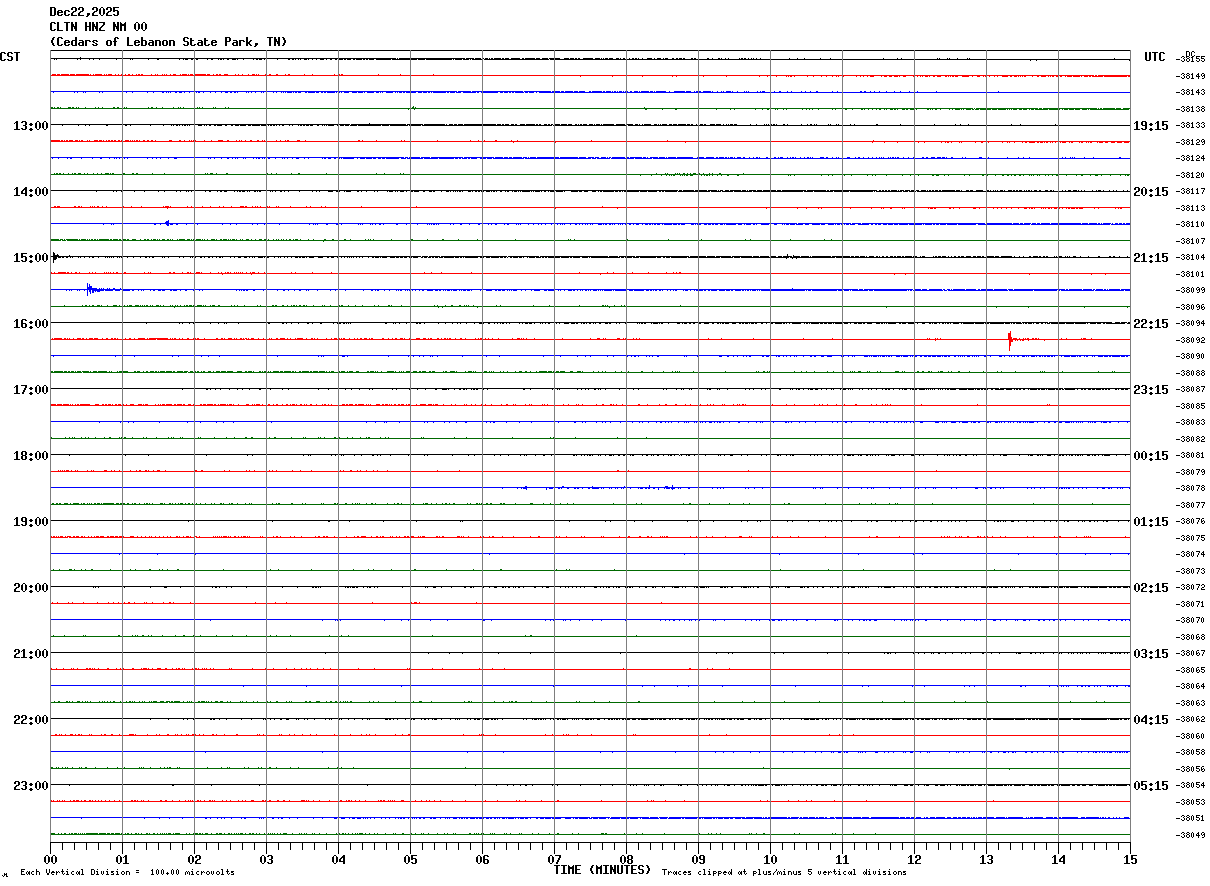Click the Dec22,2025 date title
Image resolution: width=1210 pixels, height=886 pixels.
click(84, 12)
